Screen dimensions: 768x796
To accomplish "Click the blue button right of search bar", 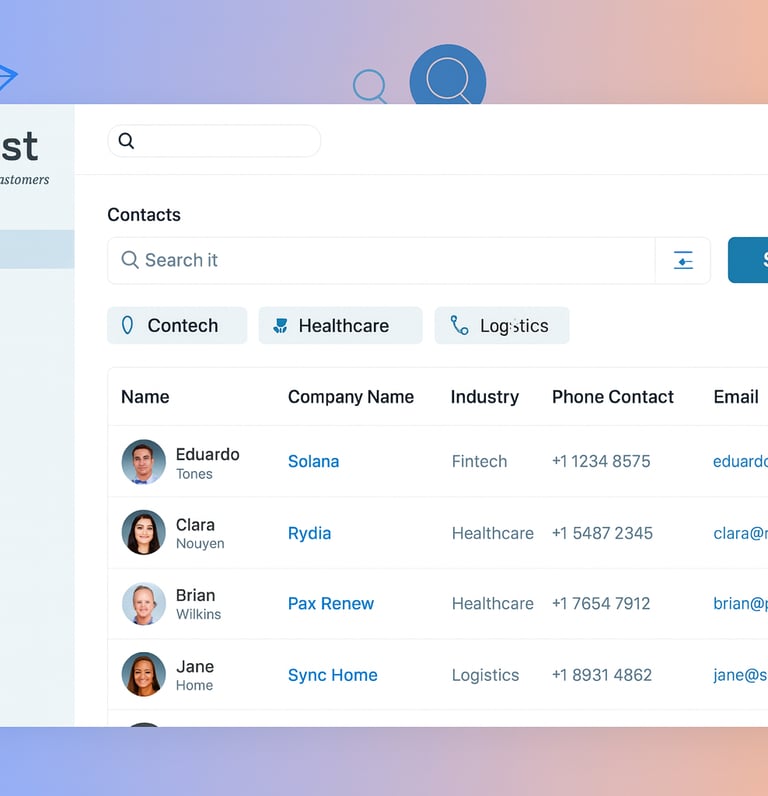I will (x=748, y=260).
